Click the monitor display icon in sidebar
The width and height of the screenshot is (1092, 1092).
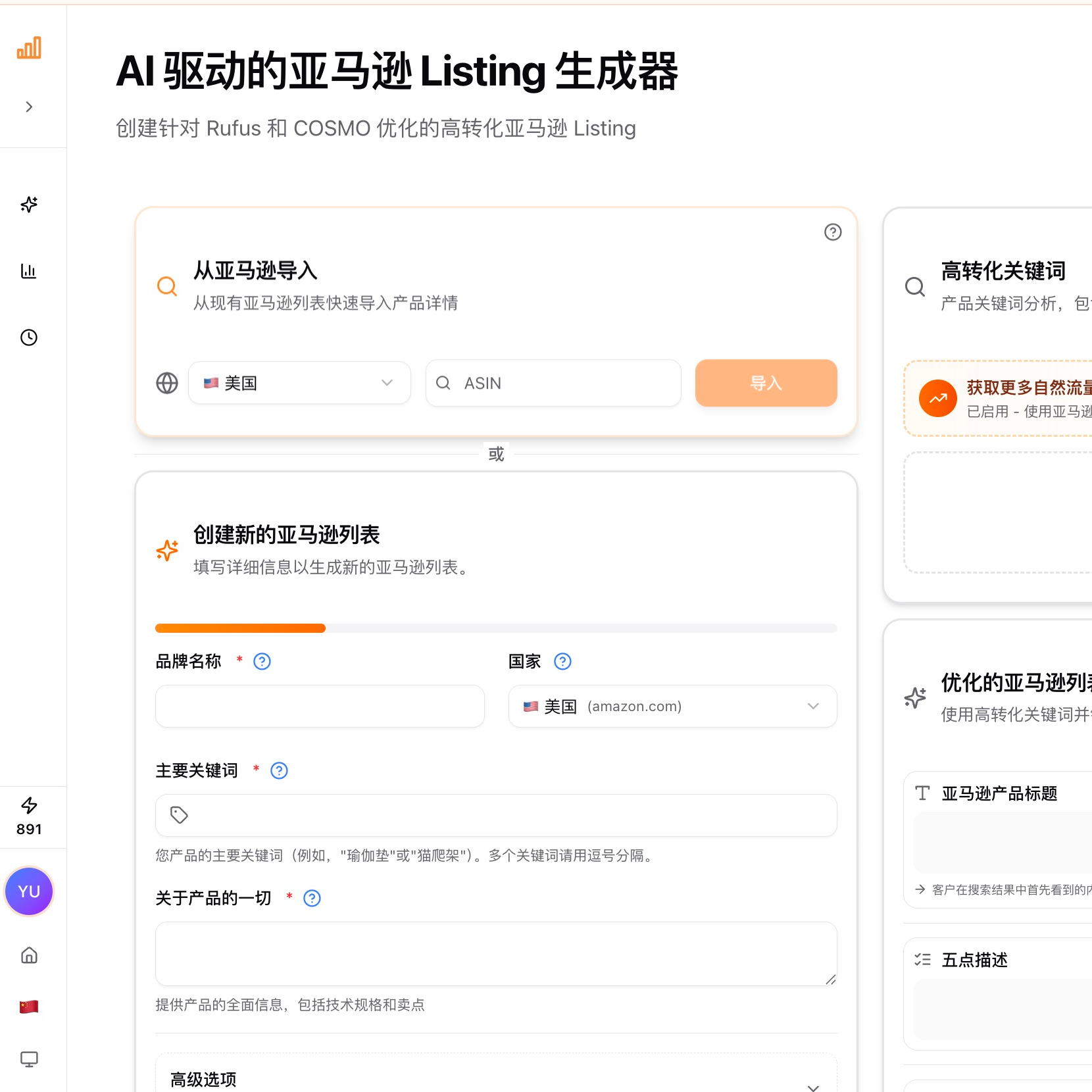[x=29, y=1059]
